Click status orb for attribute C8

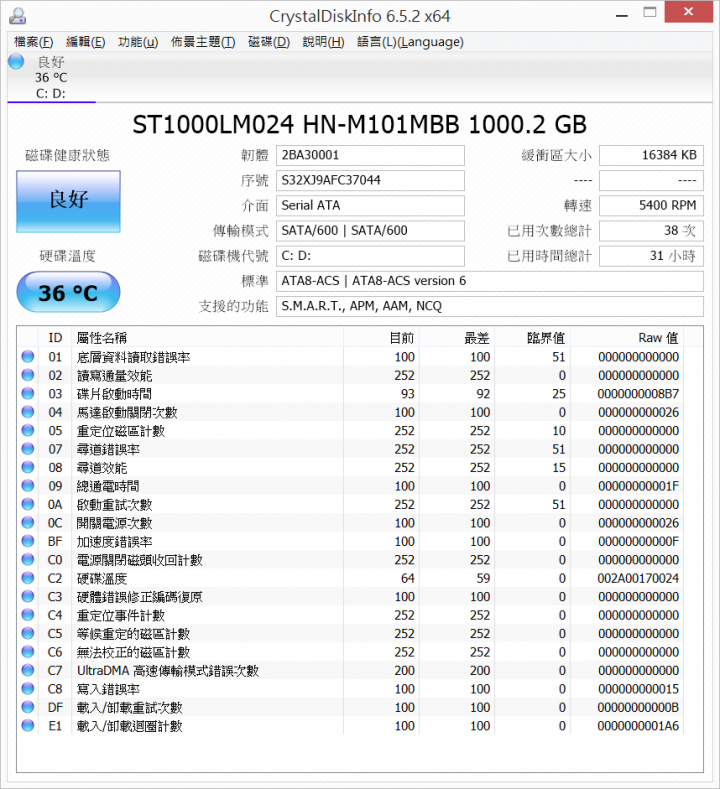pos(28,688)
